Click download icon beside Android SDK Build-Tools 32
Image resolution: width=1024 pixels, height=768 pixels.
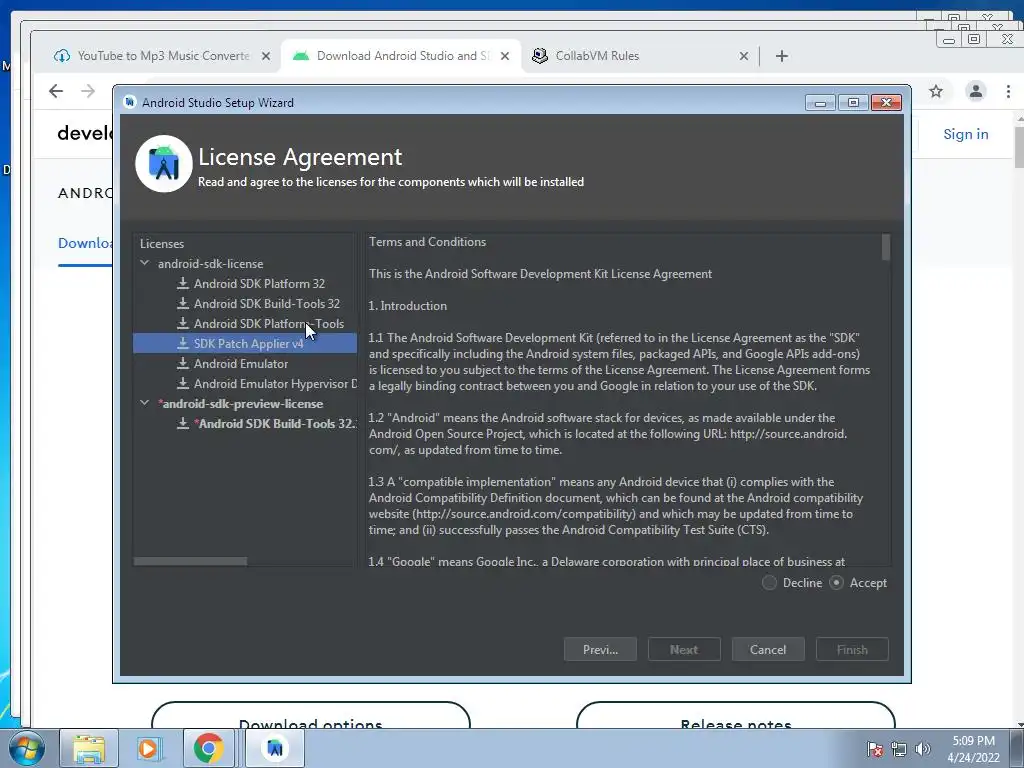click(183, 304)
